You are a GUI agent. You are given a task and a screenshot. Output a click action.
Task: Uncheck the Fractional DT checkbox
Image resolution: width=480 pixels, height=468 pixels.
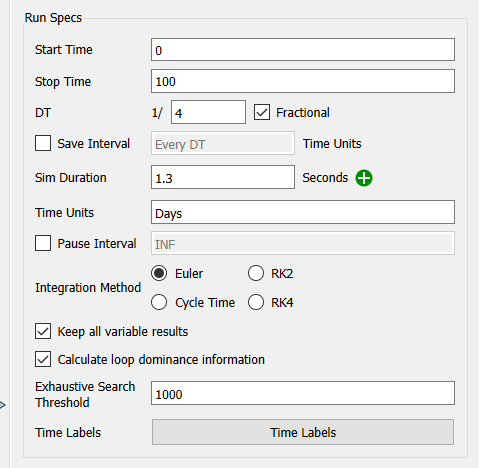point(262,112)
